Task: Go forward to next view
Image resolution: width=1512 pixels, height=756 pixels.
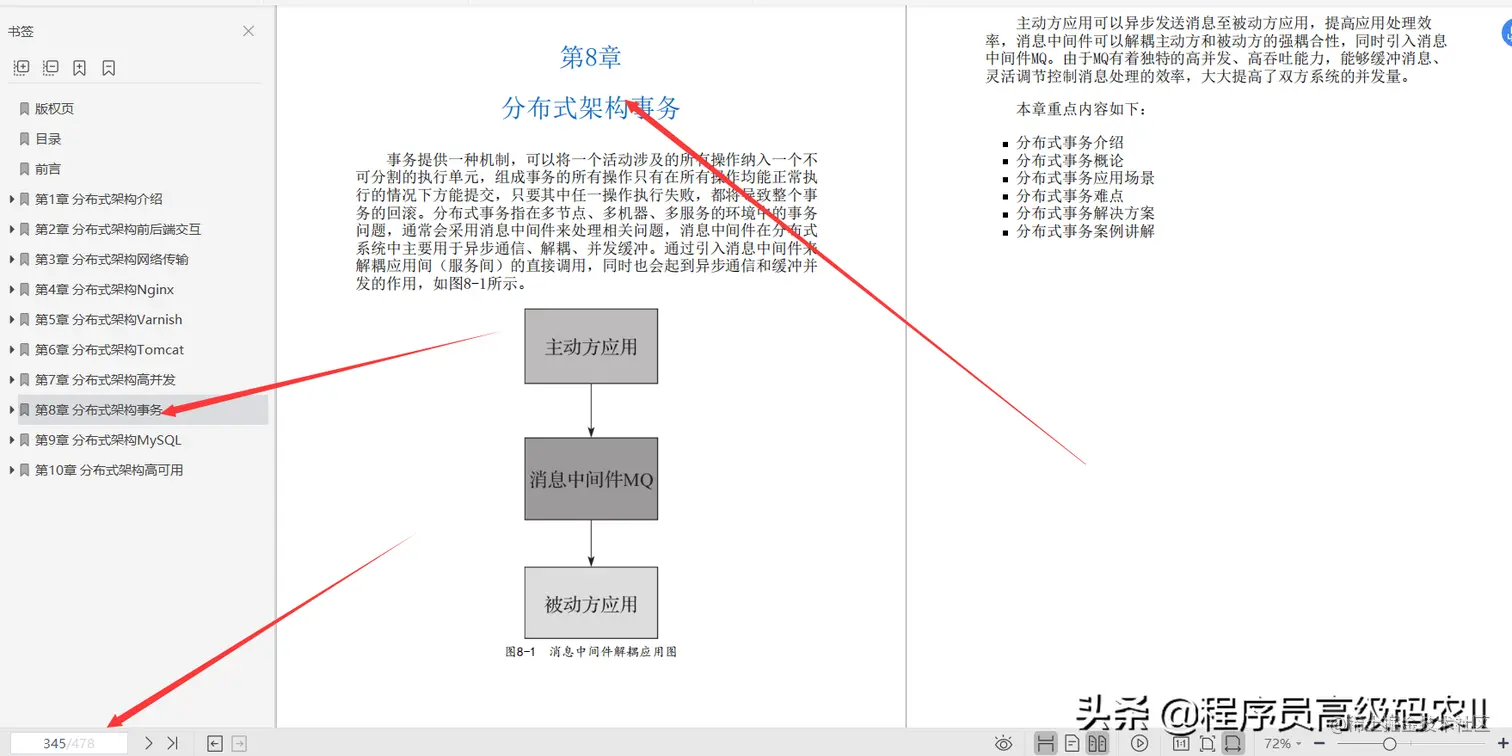Action: 239,743
